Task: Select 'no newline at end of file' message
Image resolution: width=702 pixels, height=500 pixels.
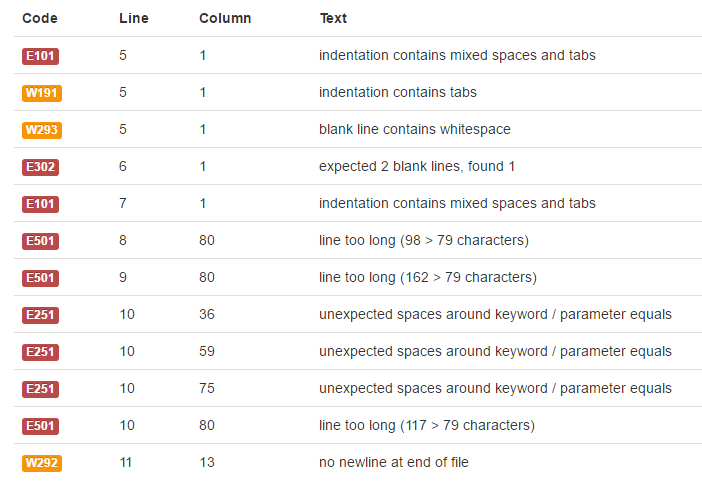Action: click(x=394, y=462)
